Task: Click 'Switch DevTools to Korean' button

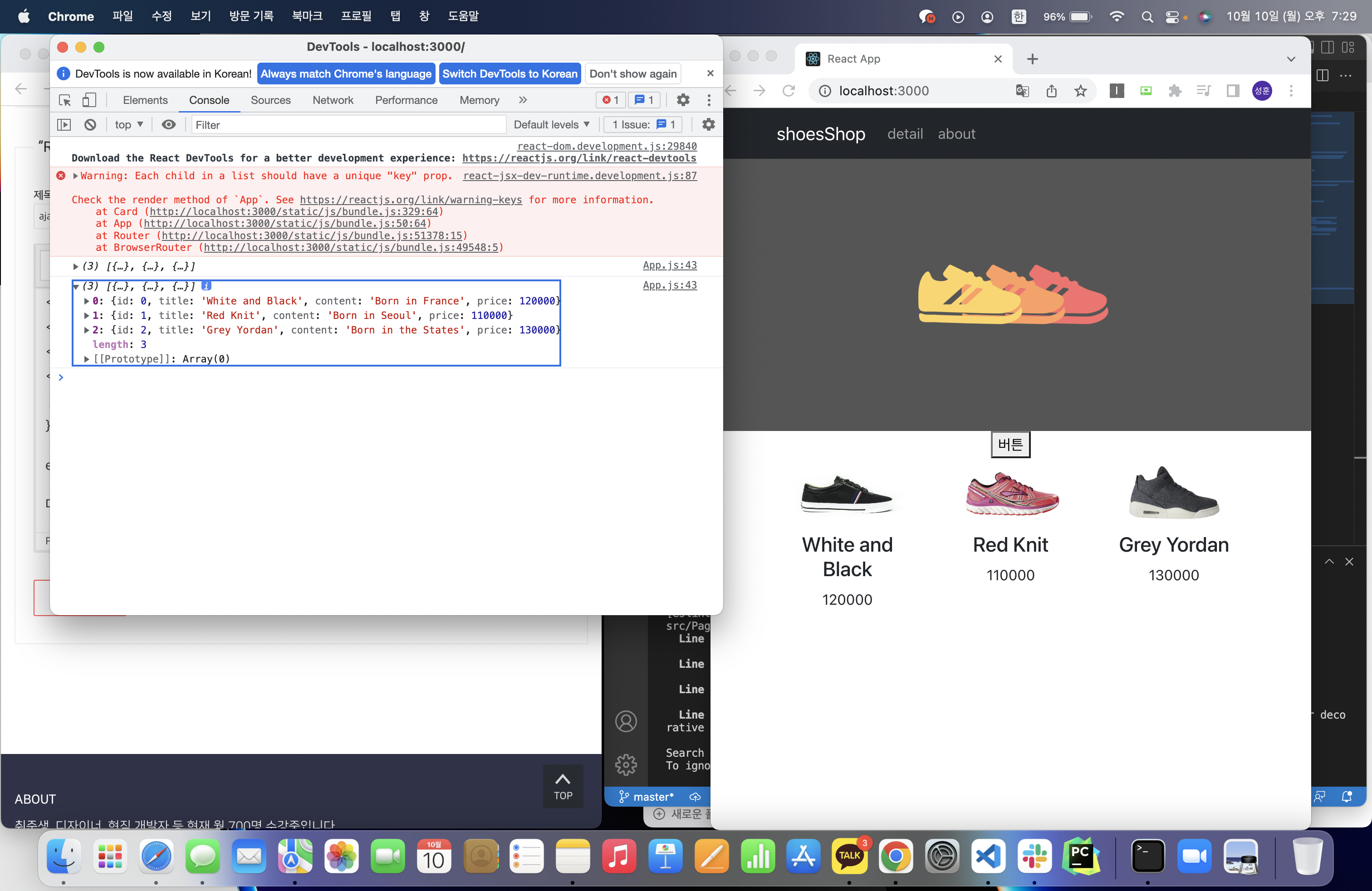Action: [510, 74]
